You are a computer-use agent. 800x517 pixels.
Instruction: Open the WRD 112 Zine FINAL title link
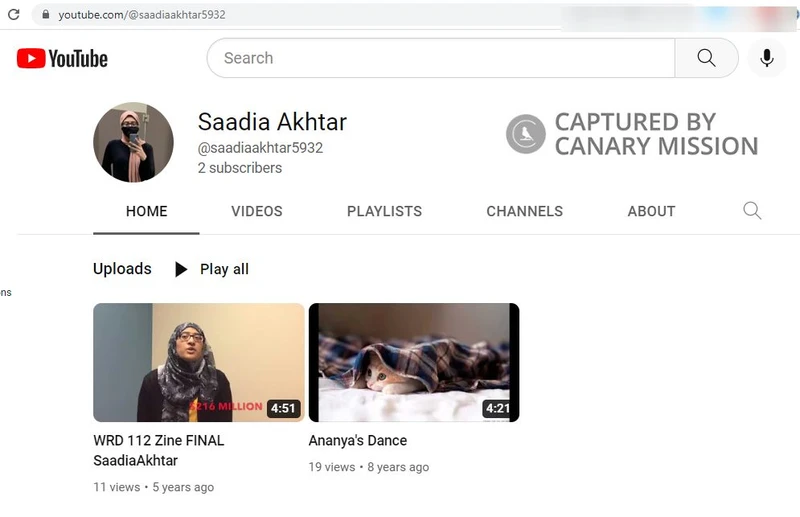coord(159,451)
